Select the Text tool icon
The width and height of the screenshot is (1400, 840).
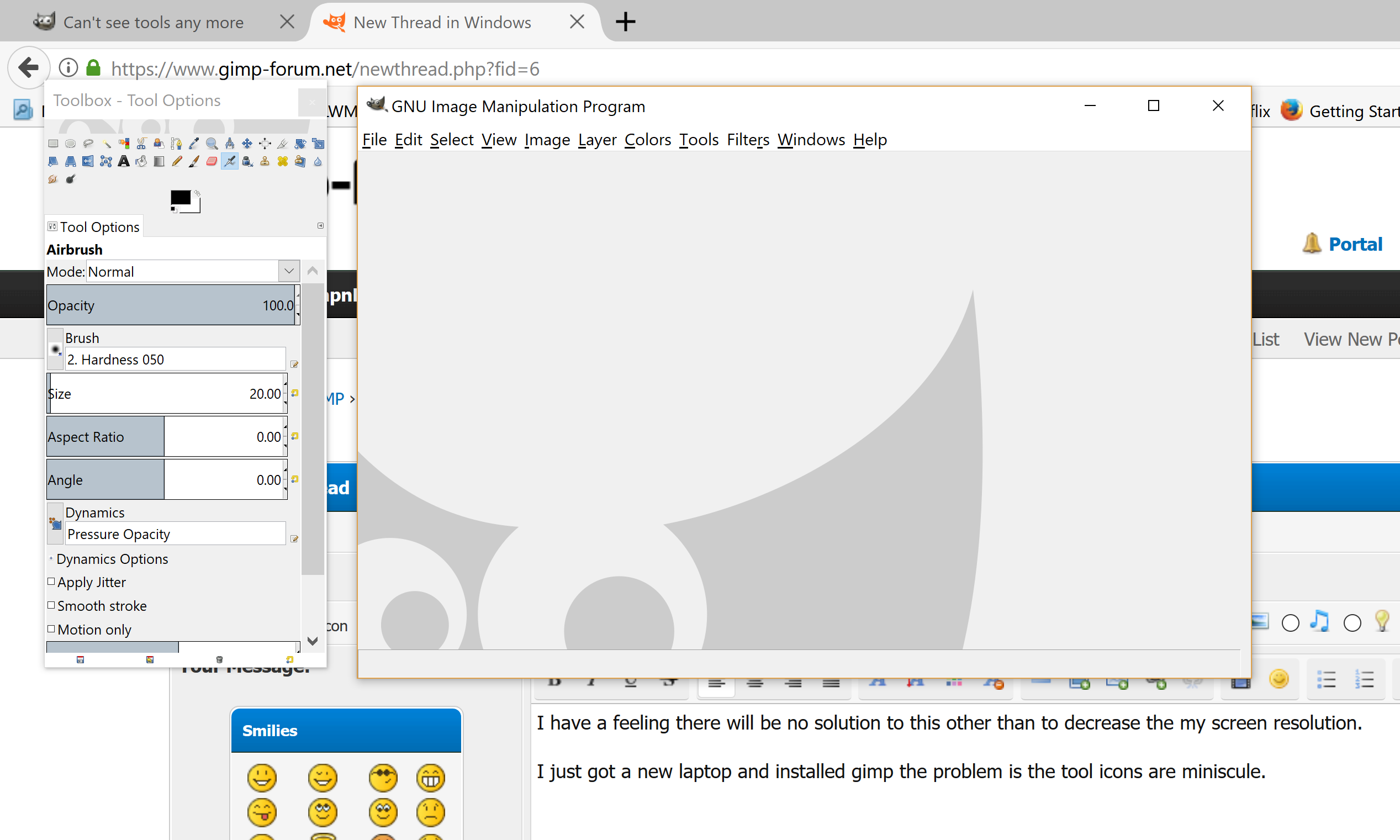(x=124, y=161)
